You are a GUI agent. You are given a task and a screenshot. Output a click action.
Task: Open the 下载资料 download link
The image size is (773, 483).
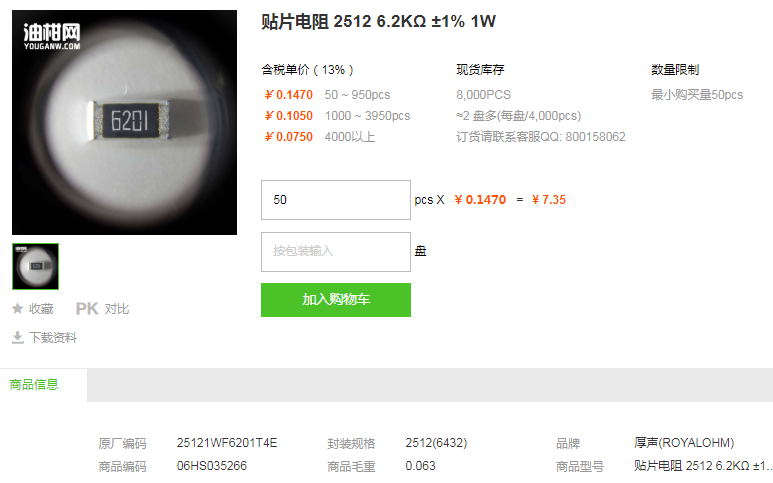(53, 338)
